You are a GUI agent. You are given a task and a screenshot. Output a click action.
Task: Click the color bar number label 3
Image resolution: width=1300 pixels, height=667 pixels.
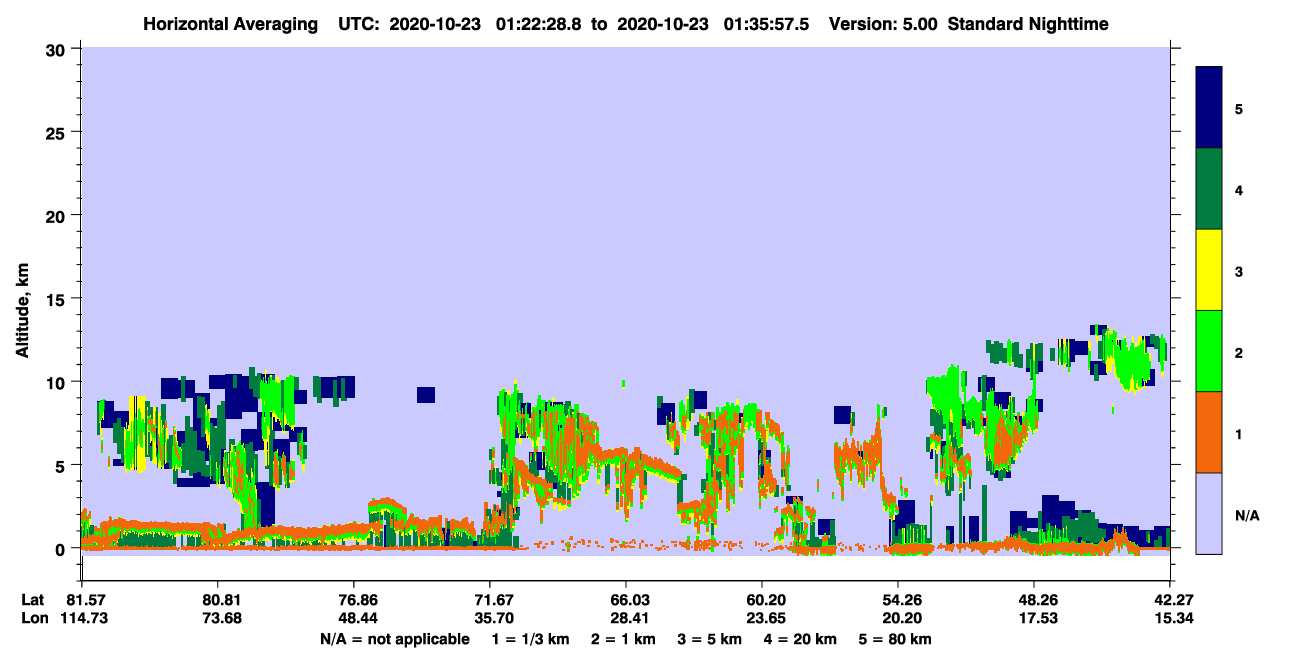click(1239, 271)
